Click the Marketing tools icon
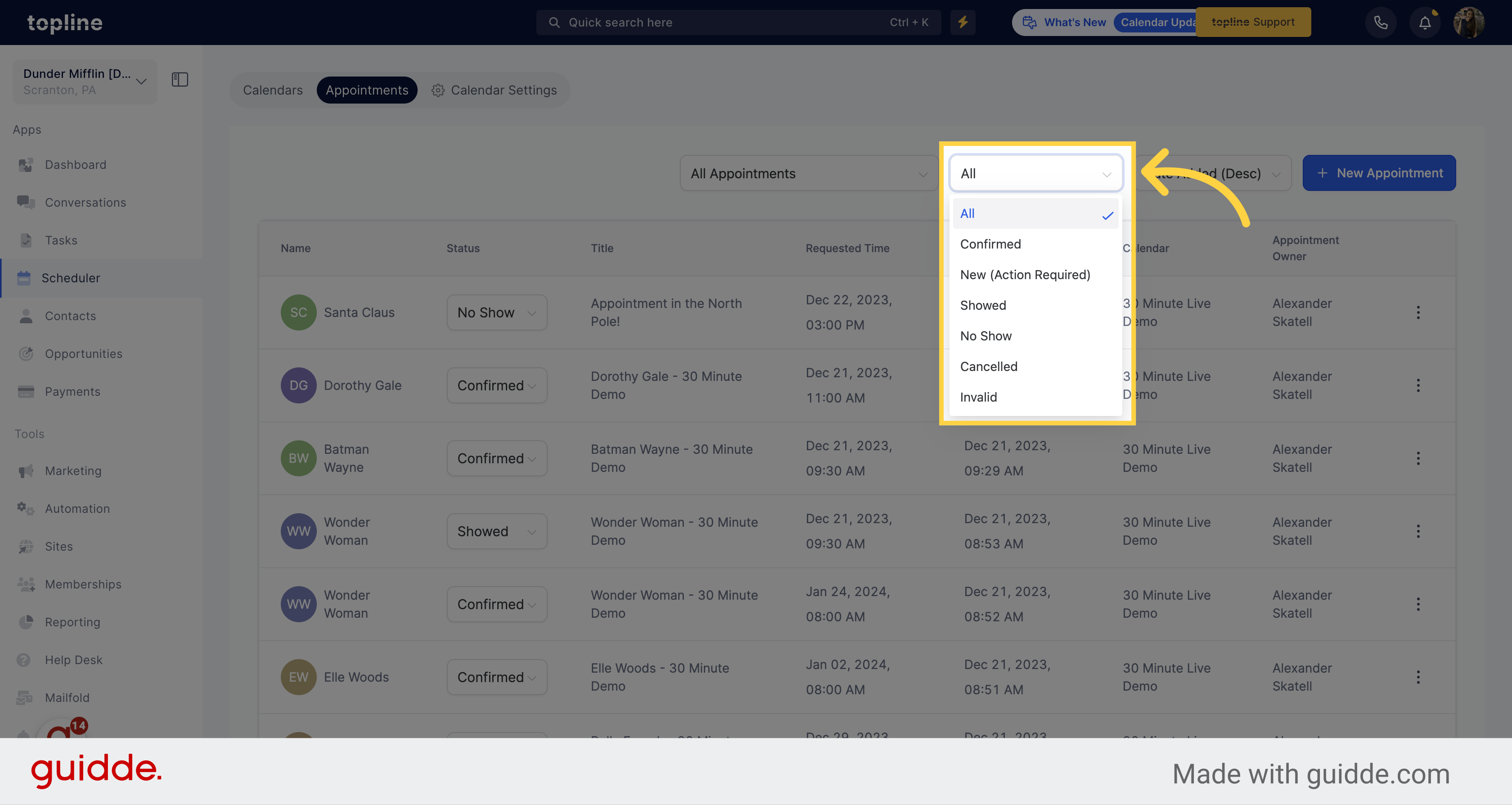 (25, 470)
